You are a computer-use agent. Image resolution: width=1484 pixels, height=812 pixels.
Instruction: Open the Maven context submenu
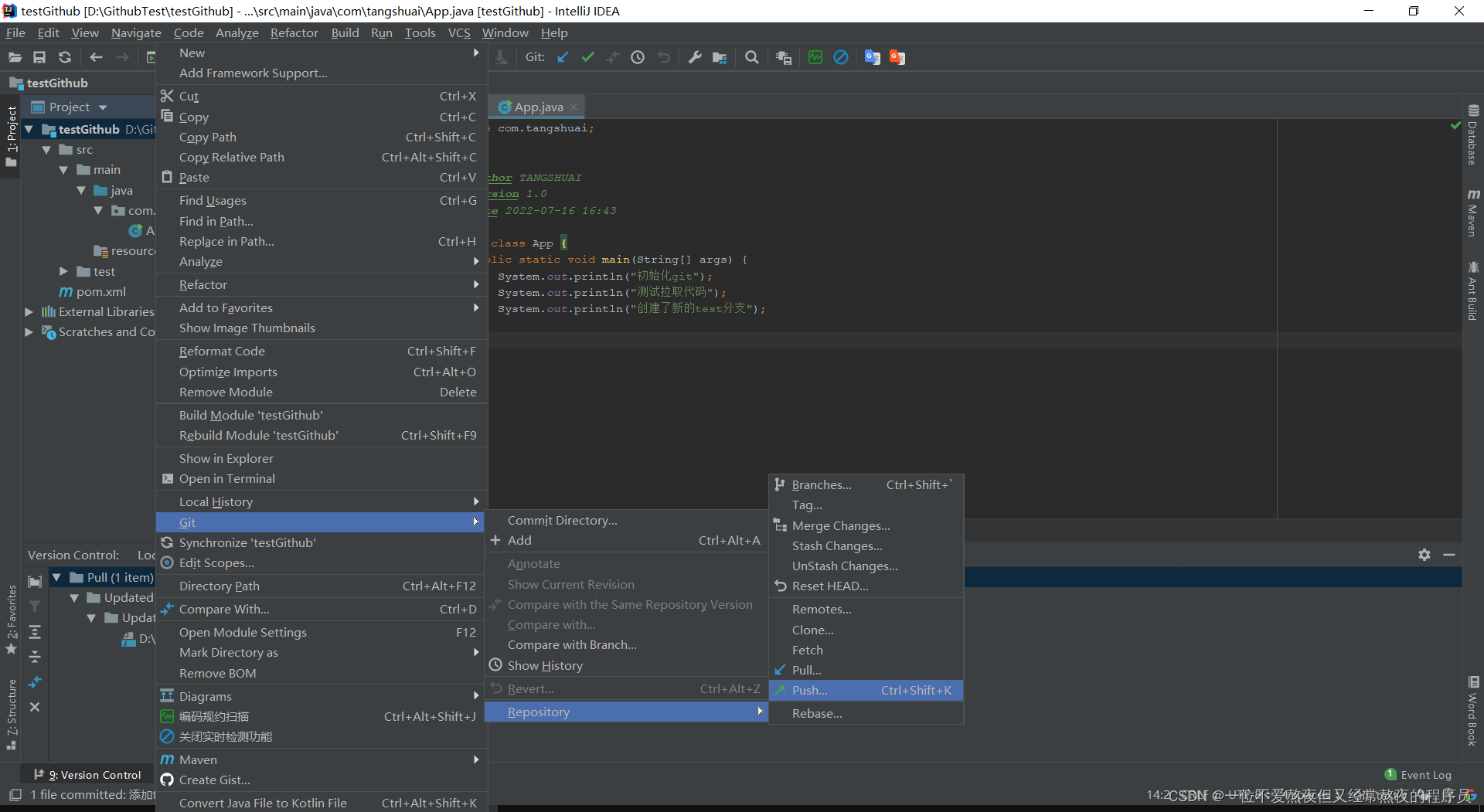(x=322, y=760)
